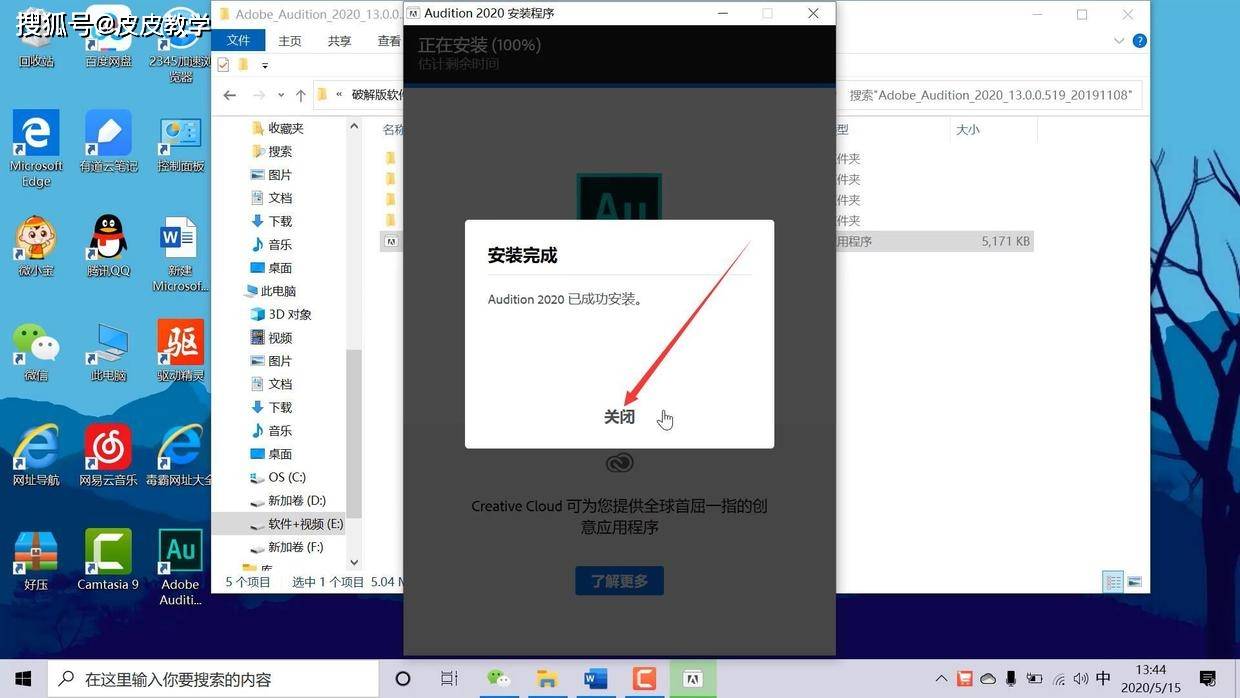
Task: Go back in File Explorer
Action: (x=230, y=95)
